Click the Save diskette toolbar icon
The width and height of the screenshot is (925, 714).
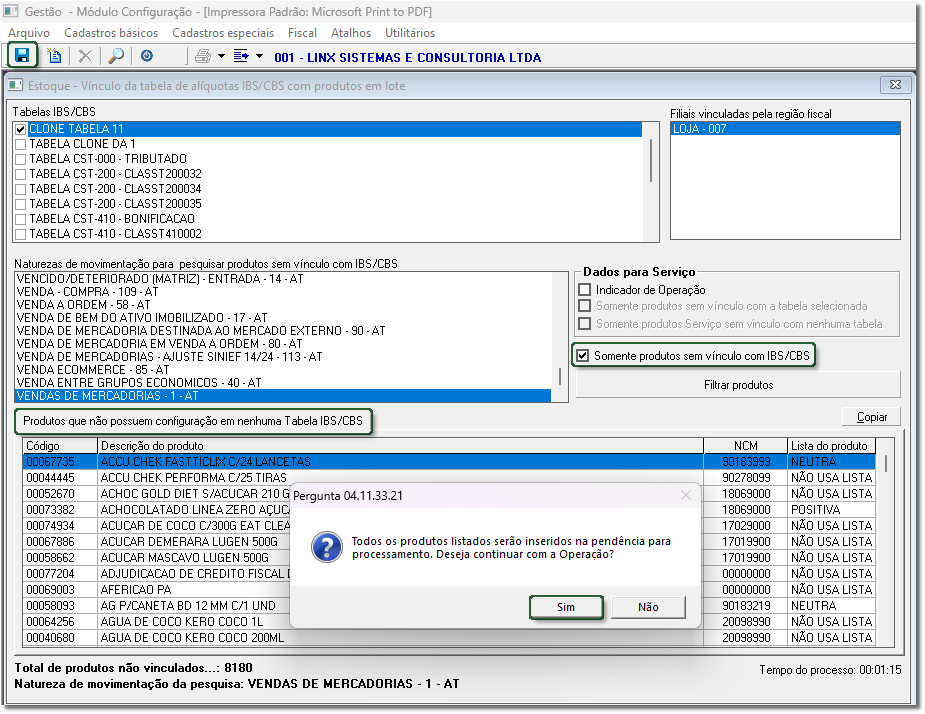click(22, 55)
